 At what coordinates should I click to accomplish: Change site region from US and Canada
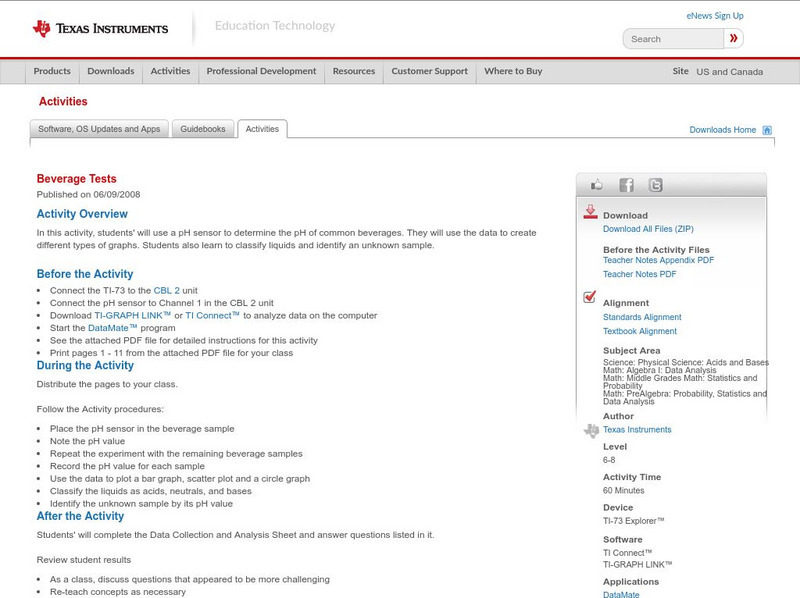click(x=730, y=72)
